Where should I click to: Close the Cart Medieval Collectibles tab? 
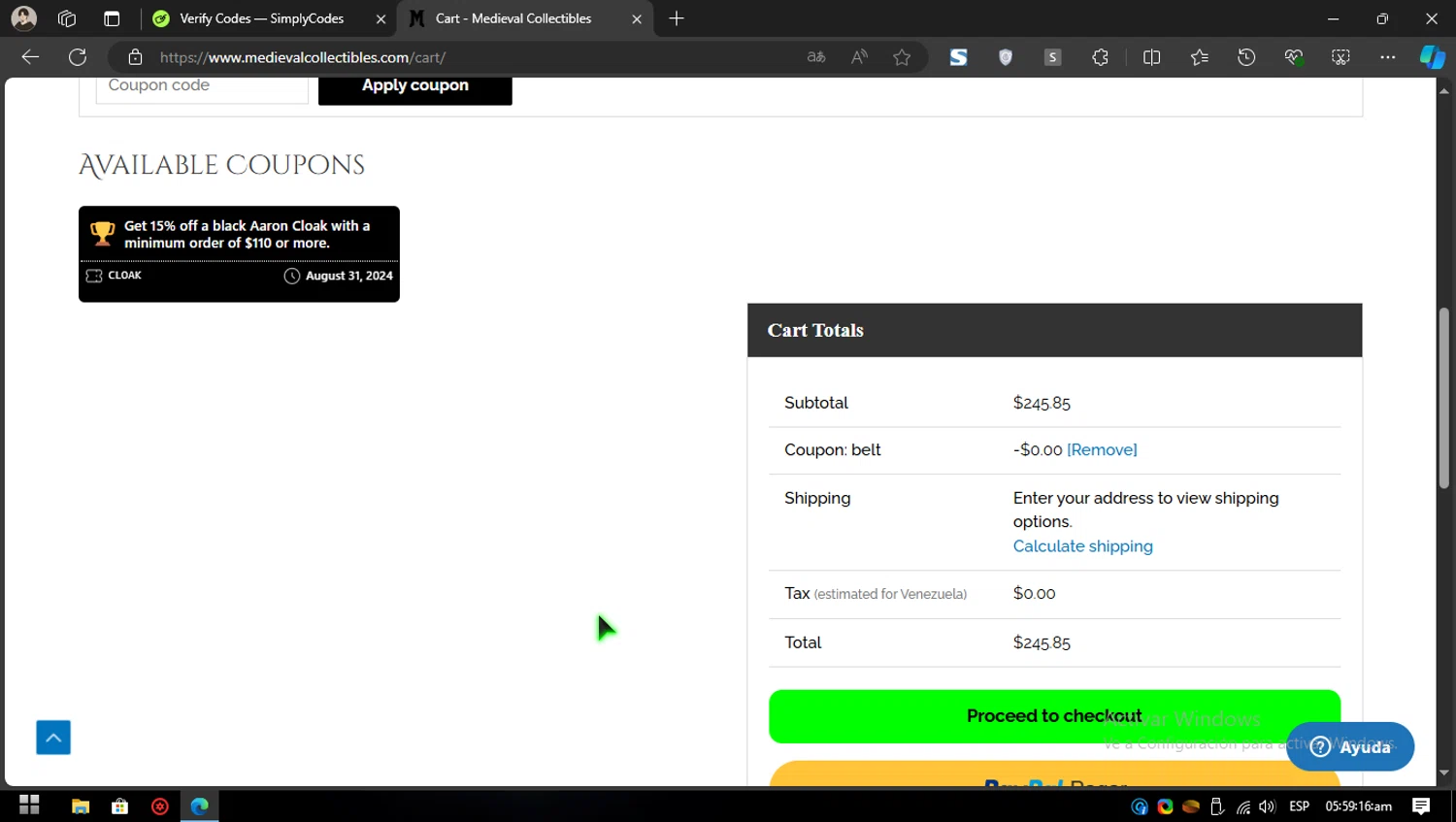637,18
